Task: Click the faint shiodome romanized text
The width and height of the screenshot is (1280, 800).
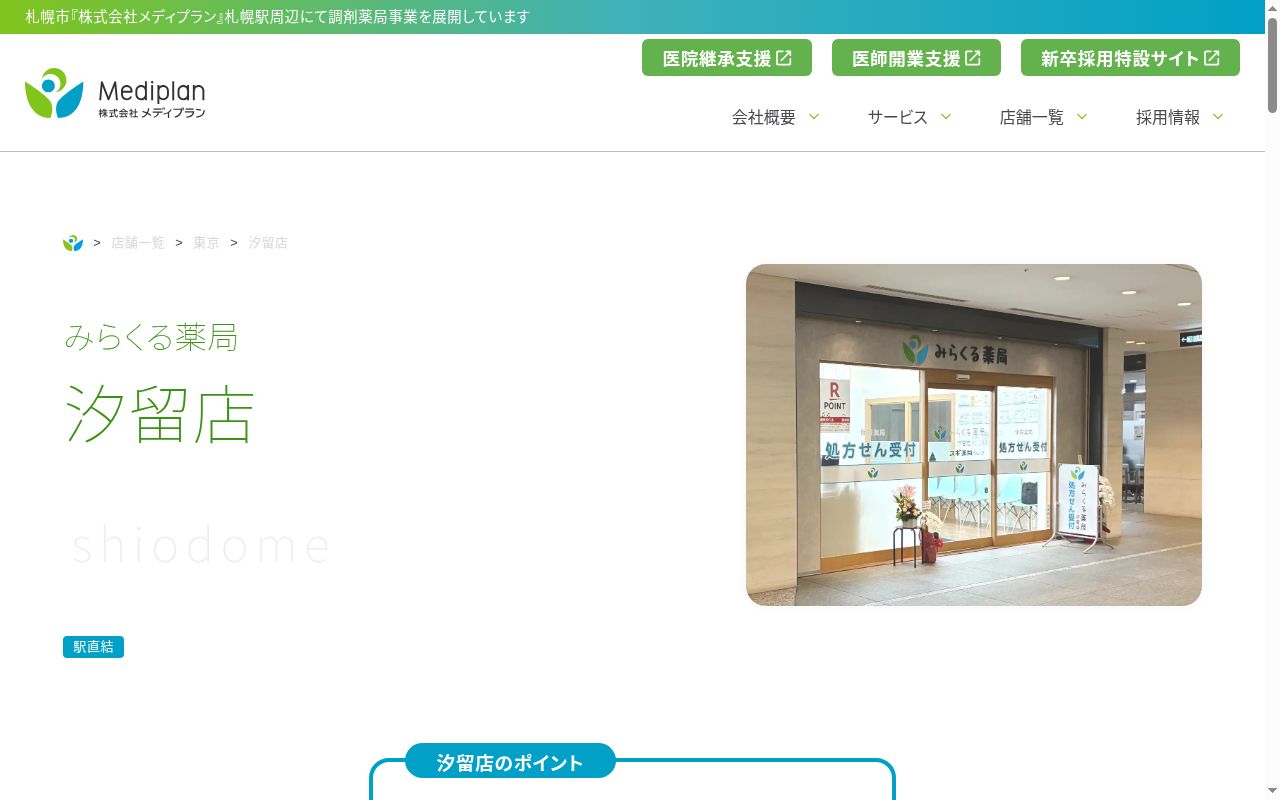Action: (201, 545)
